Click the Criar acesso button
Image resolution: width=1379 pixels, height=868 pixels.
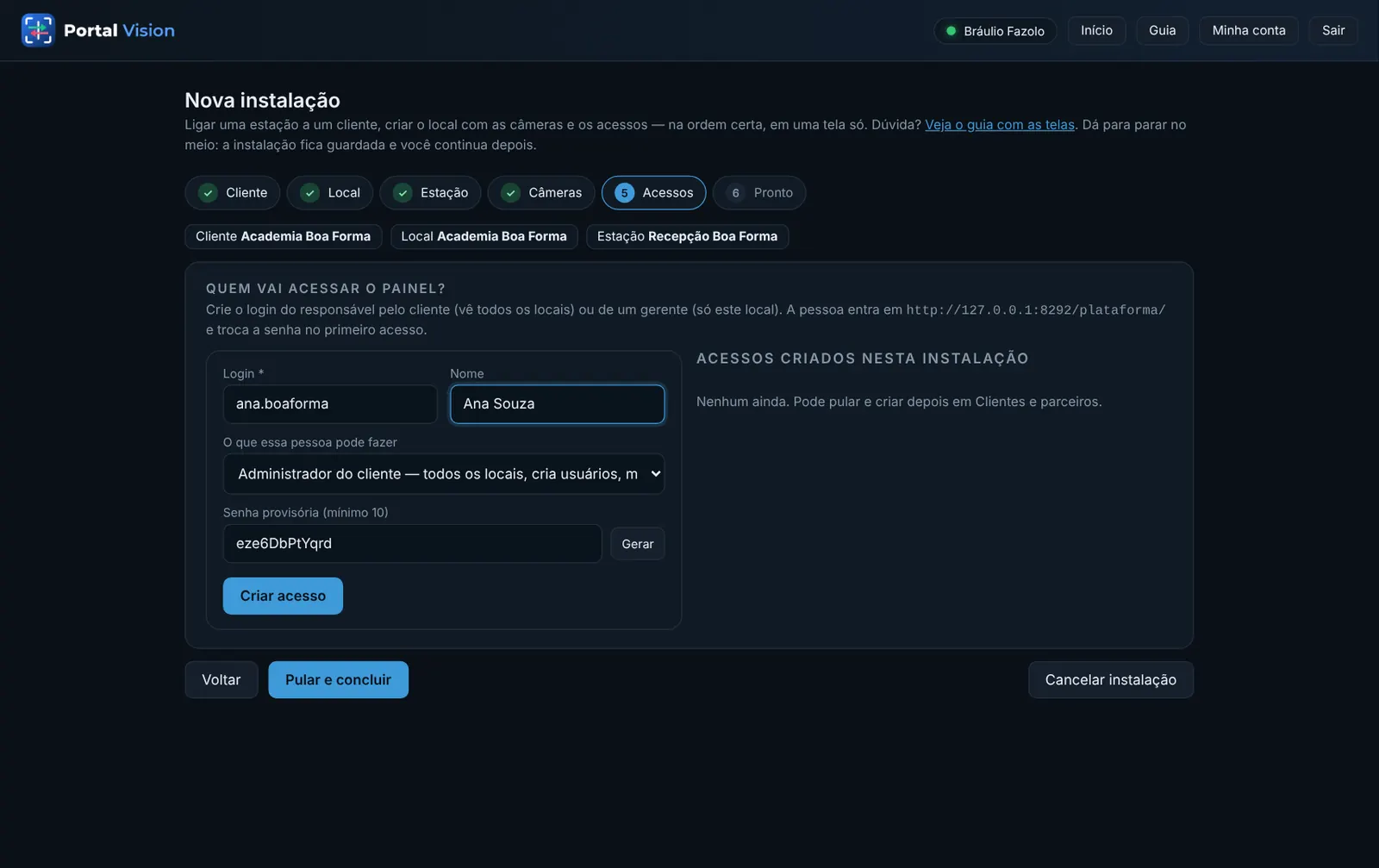pos(283,596)
